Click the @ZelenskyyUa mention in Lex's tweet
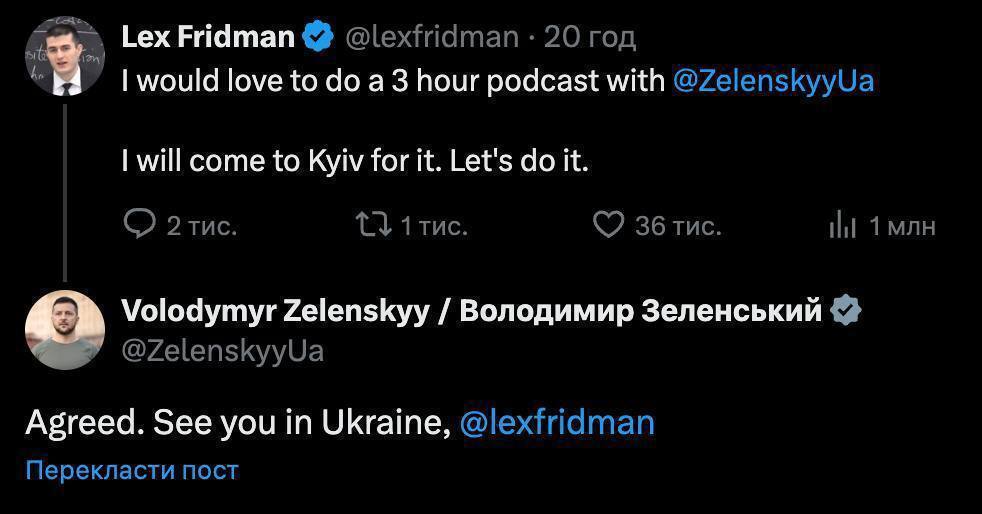 pyautogui.click(x=773, y=81)
